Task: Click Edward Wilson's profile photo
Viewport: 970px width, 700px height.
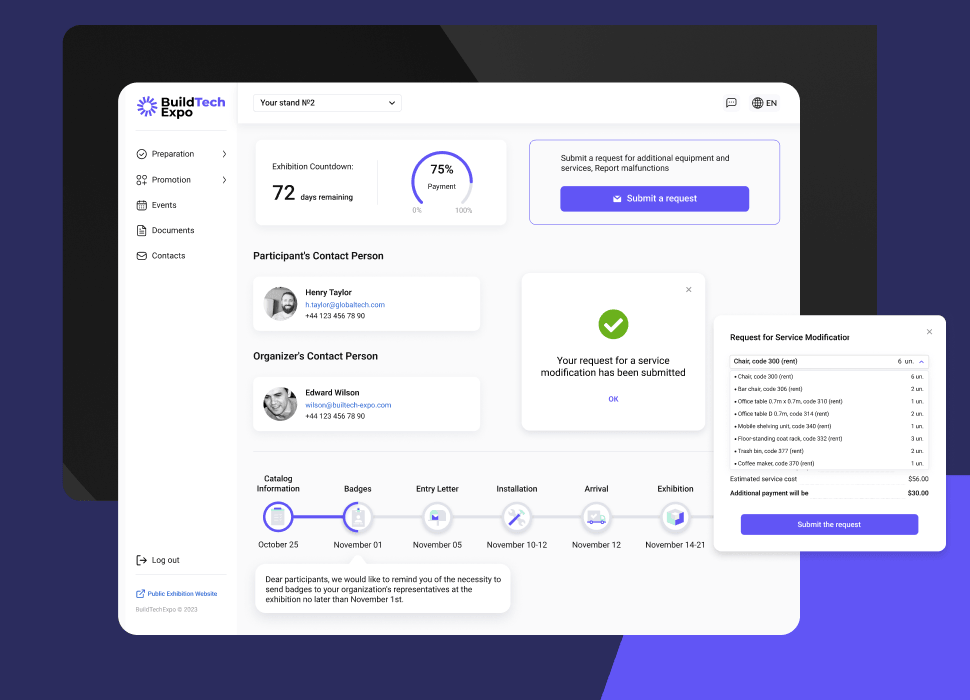Action: pyautogui.click(x=280, y=404)
